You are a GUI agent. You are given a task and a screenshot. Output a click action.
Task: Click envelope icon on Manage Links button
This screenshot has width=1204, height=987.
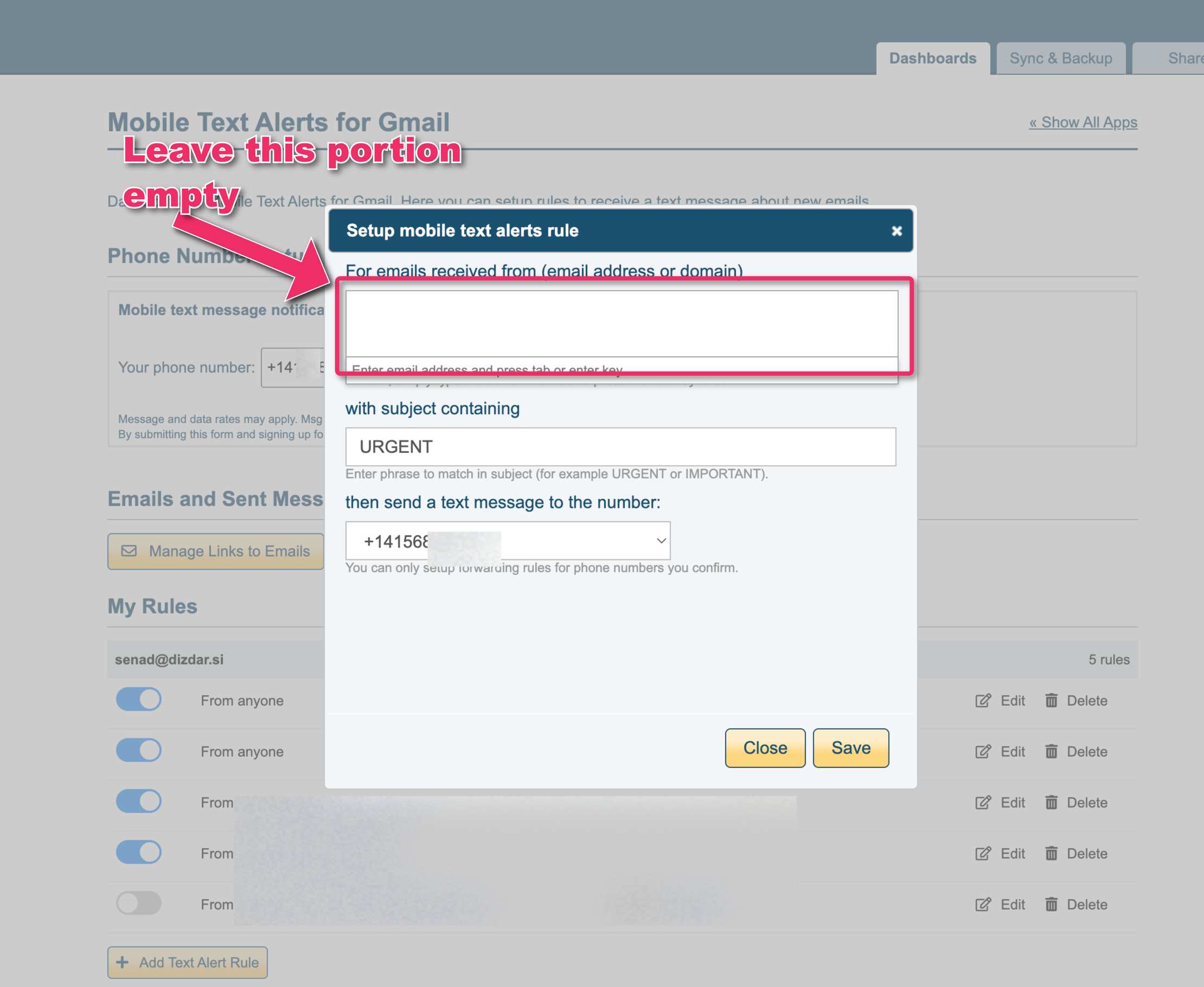pyautogui.click(x=129, y=551)
